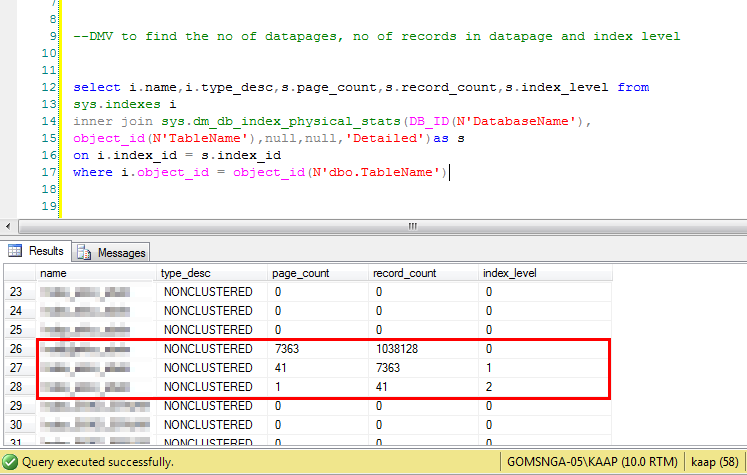Click the blurred name cell in row 29

[95, 406]
